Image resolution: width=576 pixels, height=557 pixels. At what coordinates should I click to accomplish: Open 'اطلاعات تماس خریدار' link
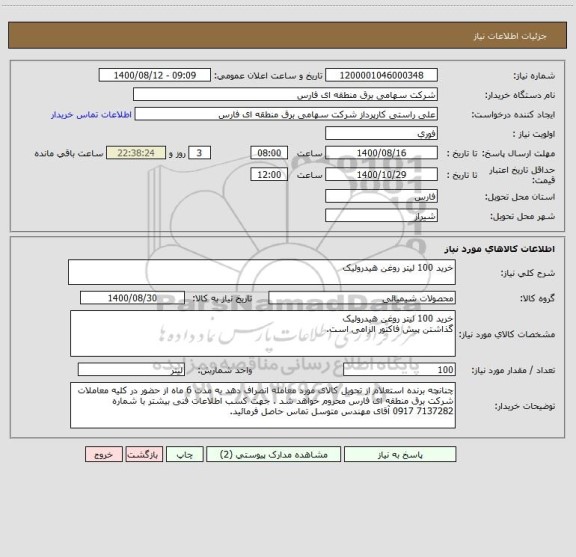91,115
